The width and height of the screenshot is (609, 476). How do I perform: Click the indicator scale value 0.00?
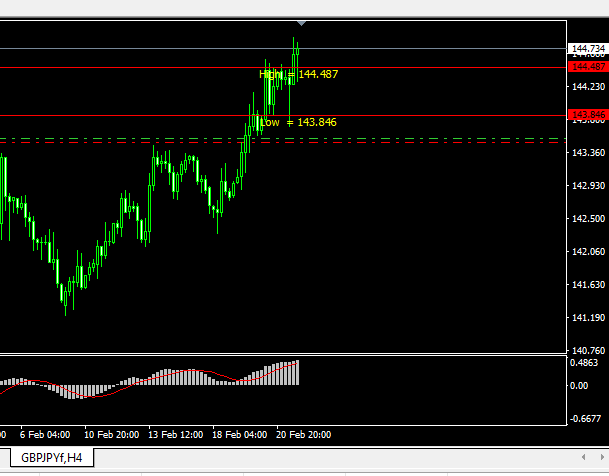[579, 386]
